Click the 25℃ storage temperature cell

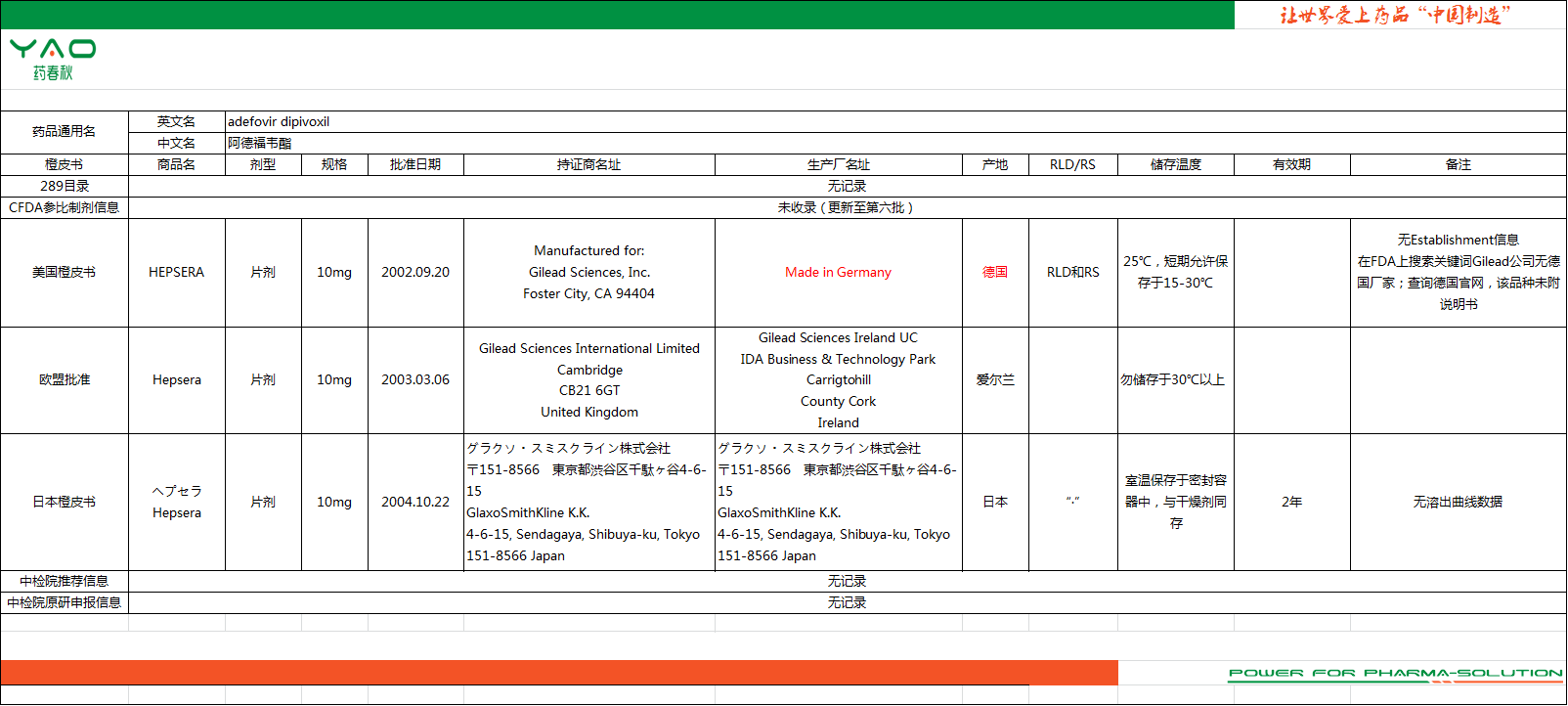[x=1176, y=273]
